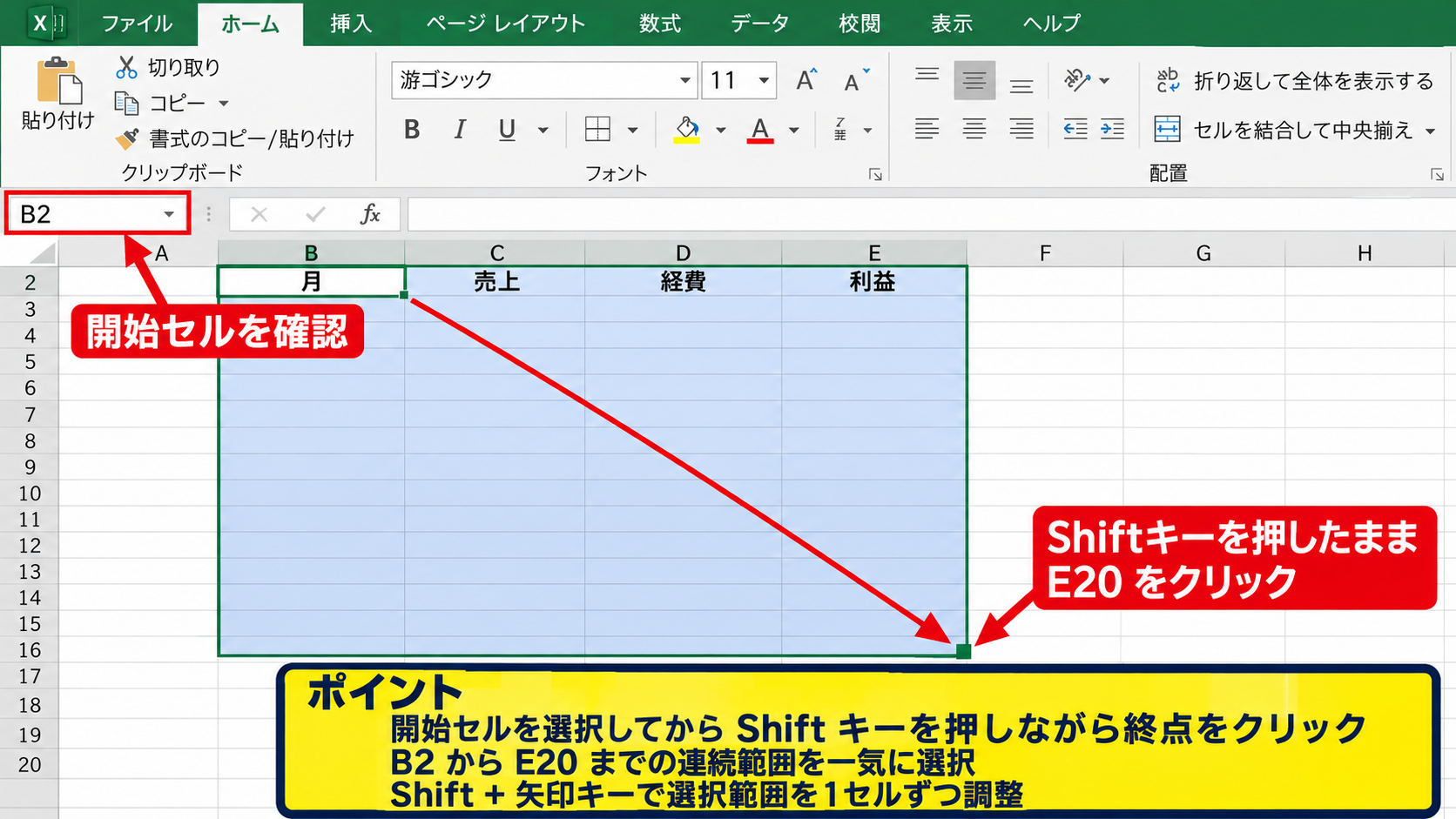Open the alignment (配置) dialog launcher
Screen dimensions: 1456x819
1437,175
